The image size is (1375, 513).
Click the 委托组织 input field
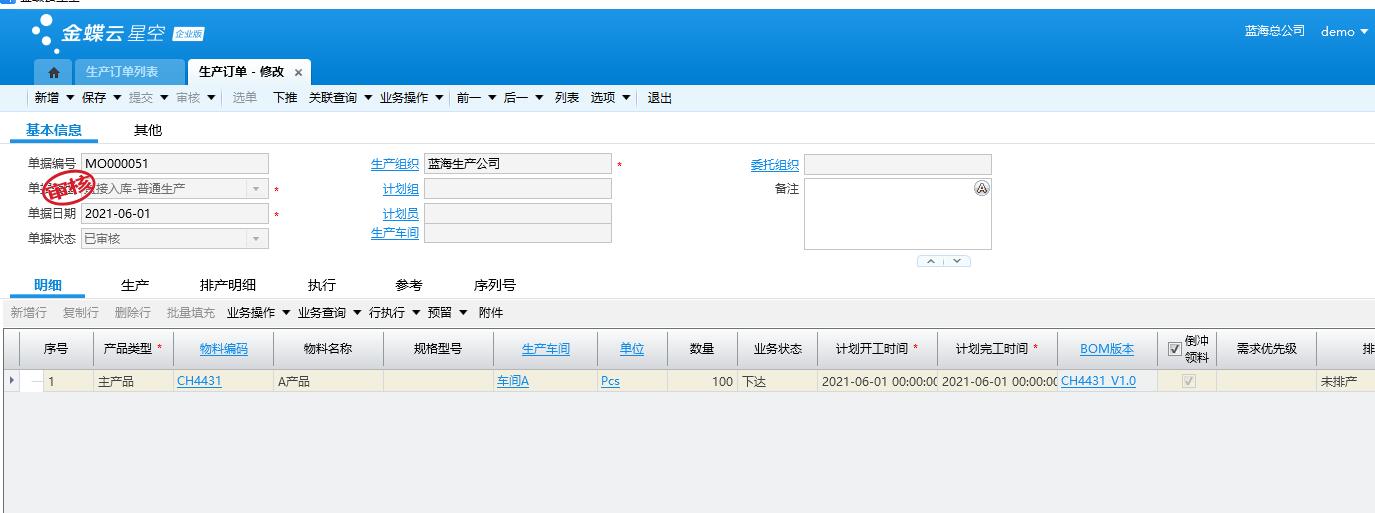point(898,164)
